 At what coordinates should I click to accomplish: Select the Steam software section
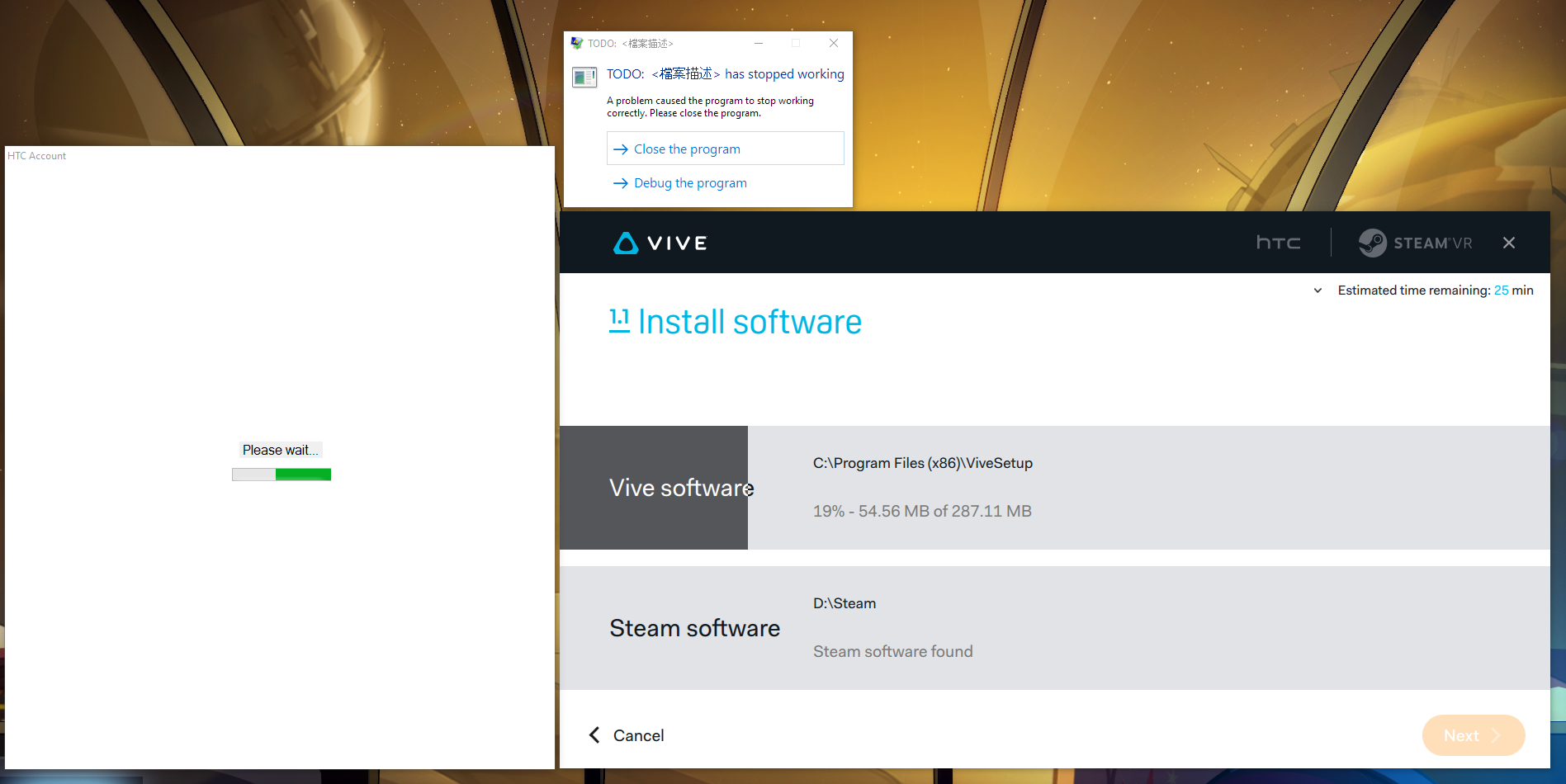click(x=694, y=627)
